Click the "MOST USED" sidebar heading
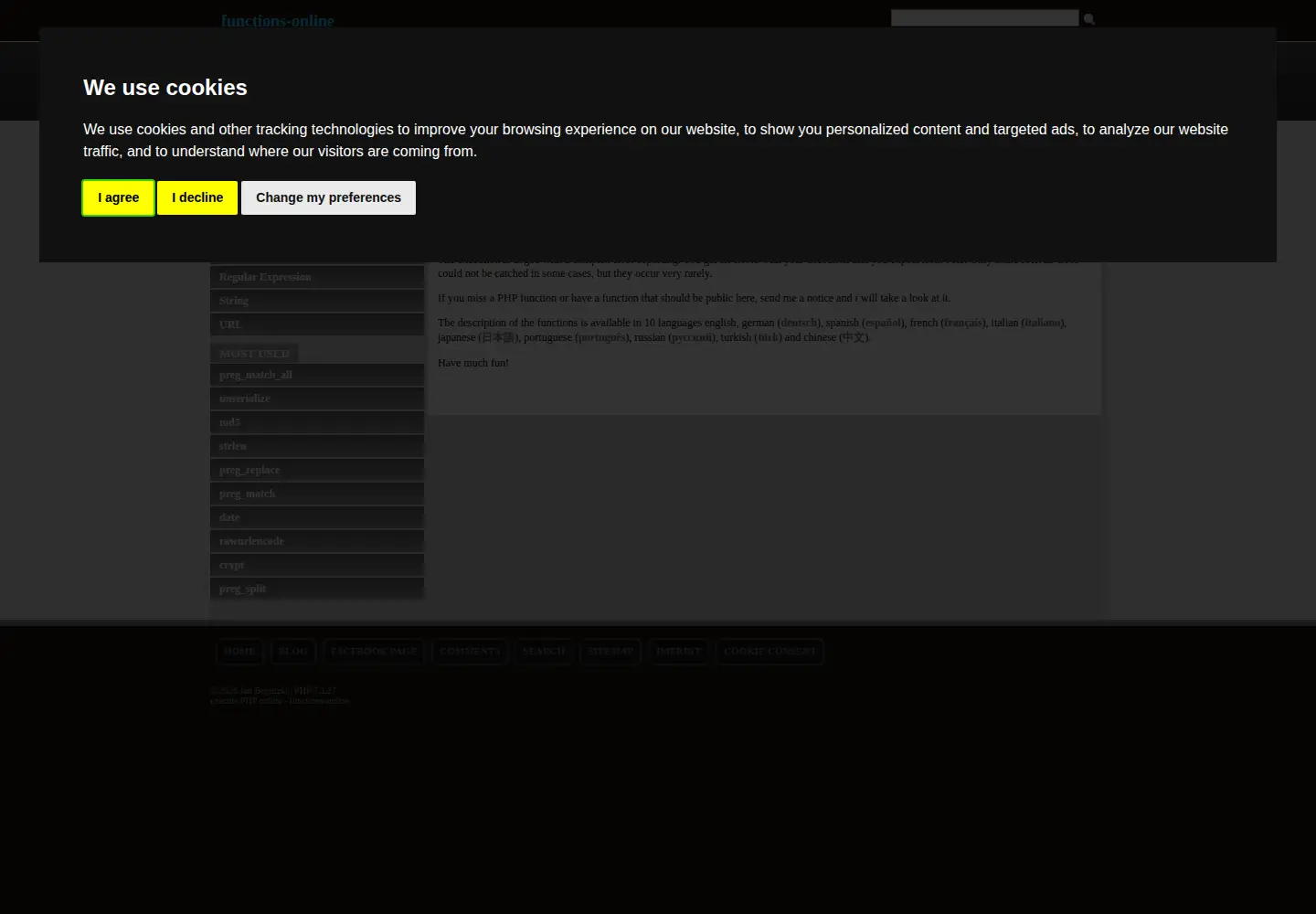 (x=254, y=354)
